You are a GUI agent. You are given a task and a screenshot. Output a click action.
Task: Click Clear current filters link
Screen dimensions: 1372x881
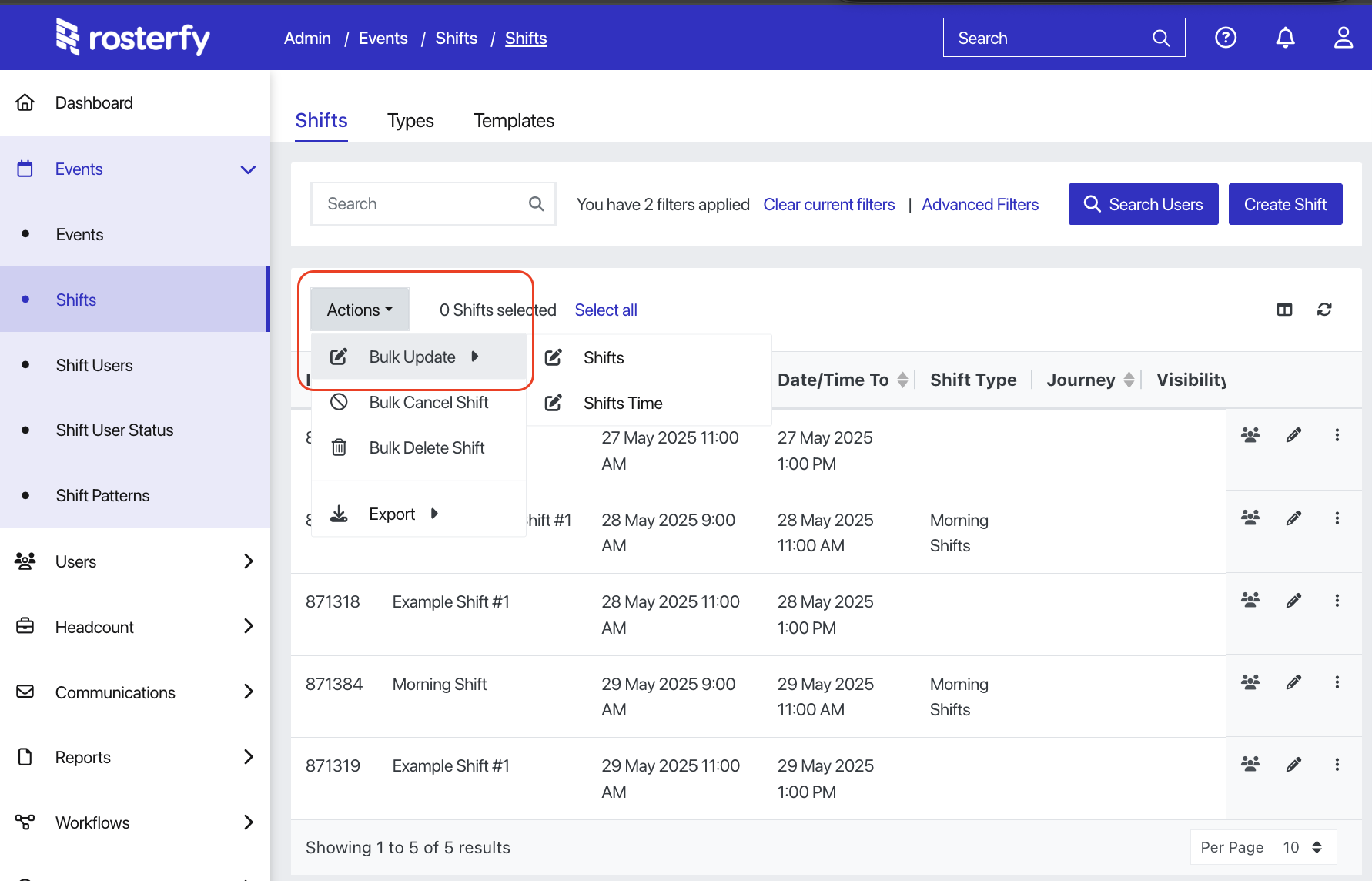829,205
